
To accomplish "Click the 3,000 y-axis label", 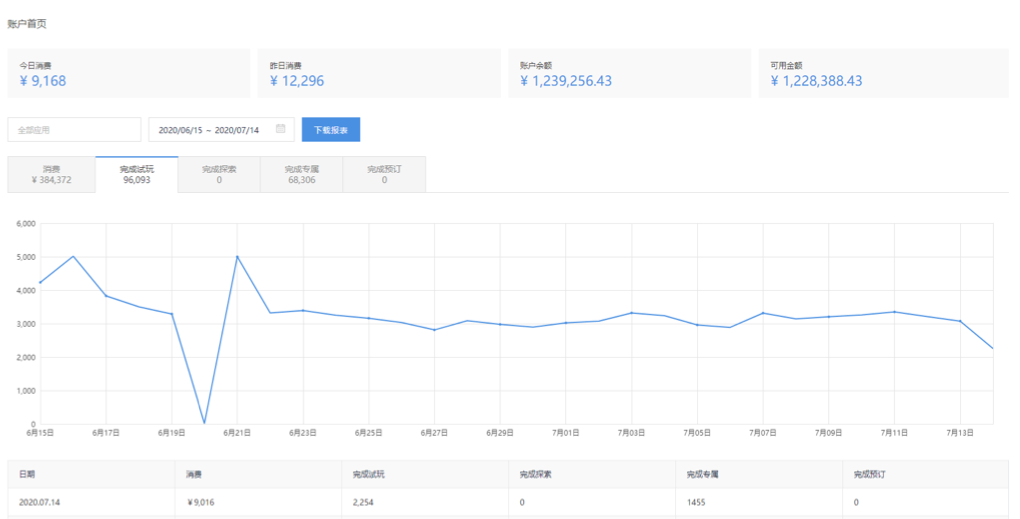I will 26,324.
